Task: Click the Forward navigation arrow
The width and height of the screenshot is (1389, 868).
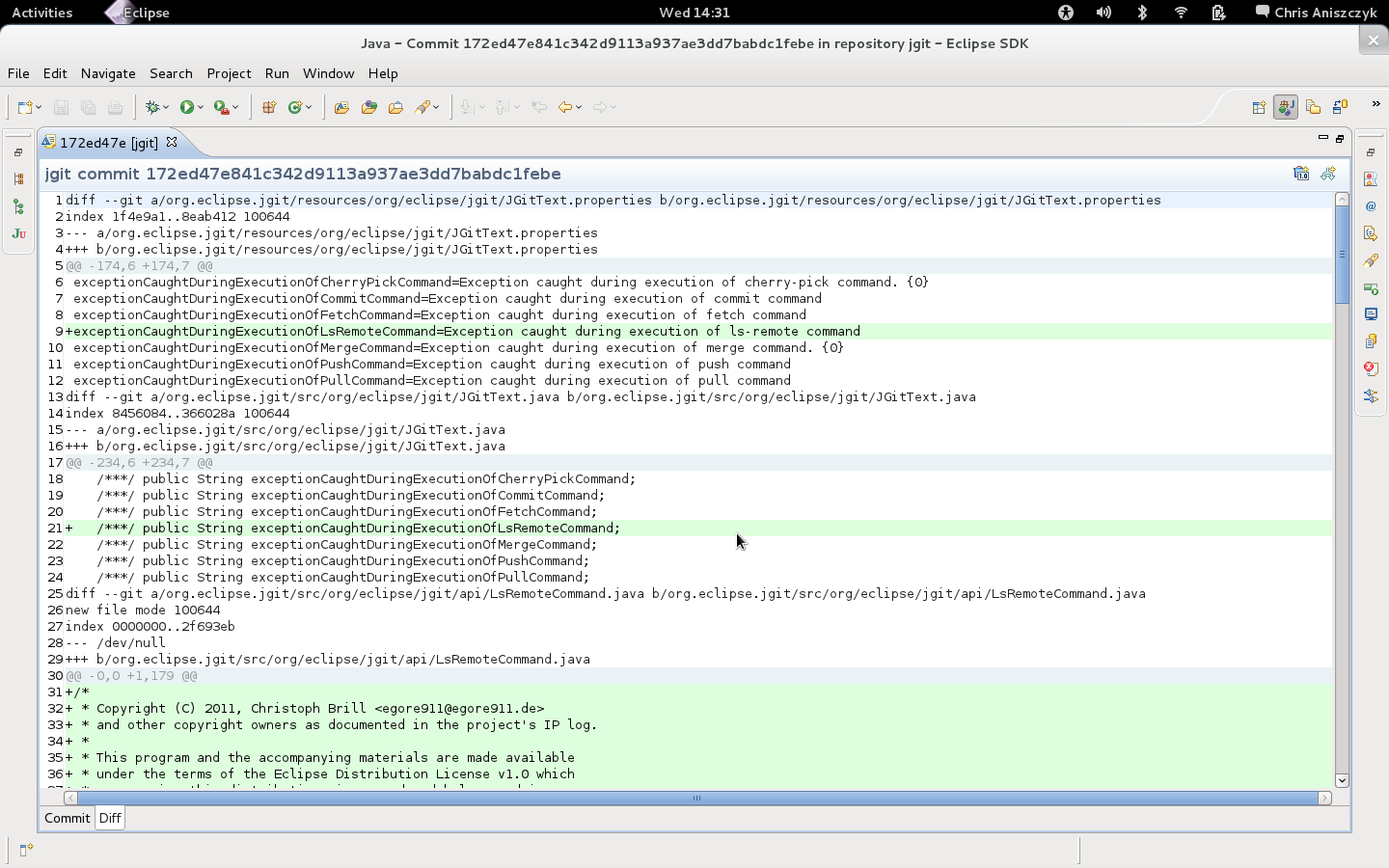Action: coord(600,107)
